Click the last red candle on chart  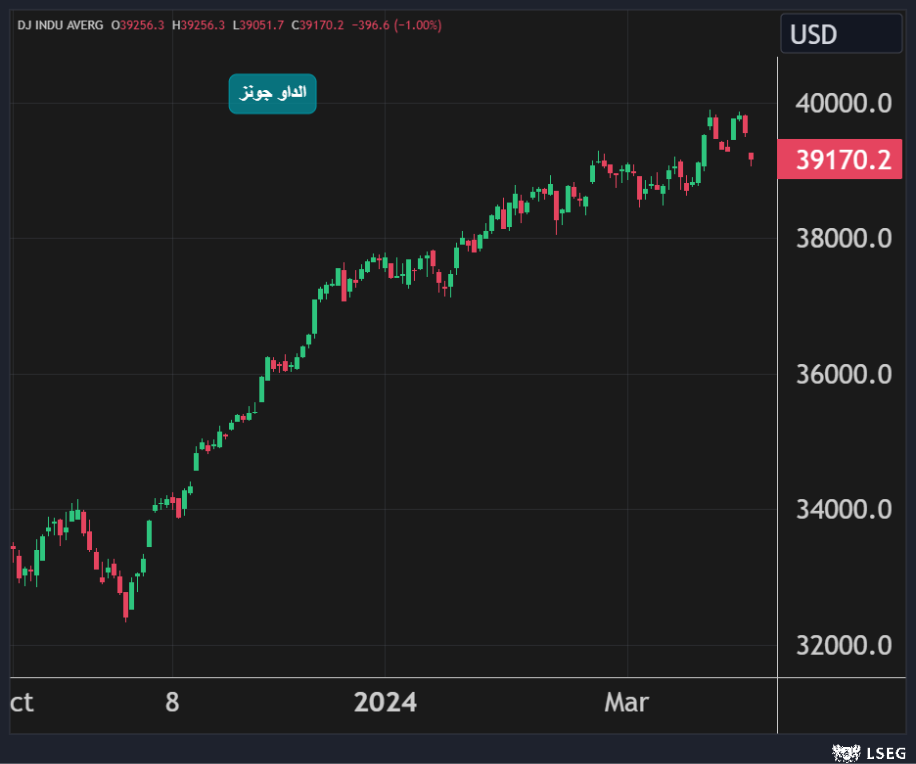(x=751, y=156)
